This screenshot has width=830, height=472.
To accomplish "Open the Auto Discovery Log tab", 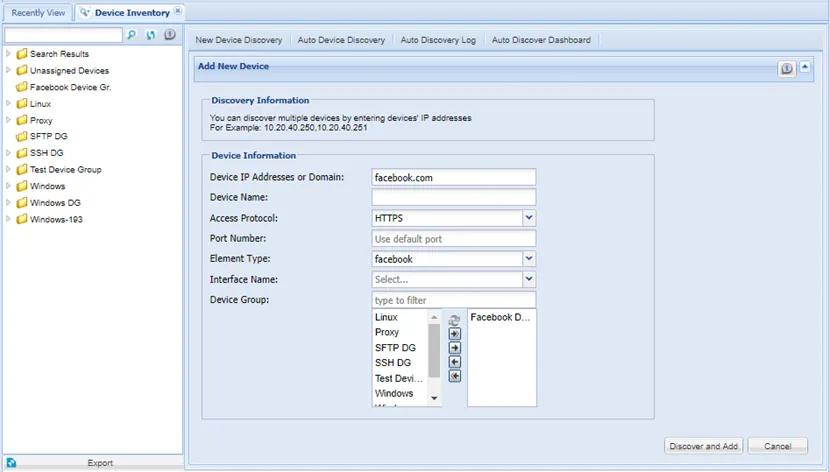I will [x=438, y=40].
